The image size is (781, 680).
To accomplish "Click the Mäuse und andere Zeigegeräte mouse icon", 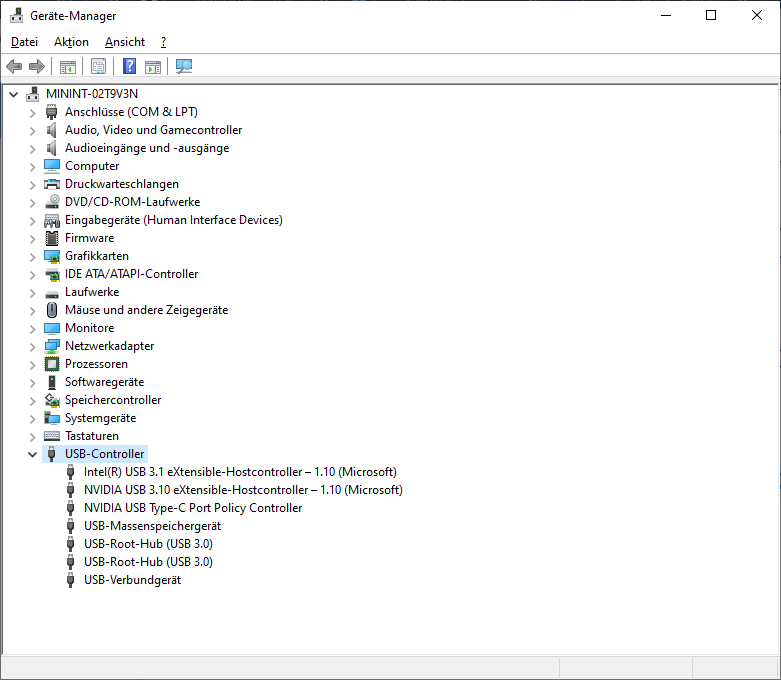I will 52,310.
